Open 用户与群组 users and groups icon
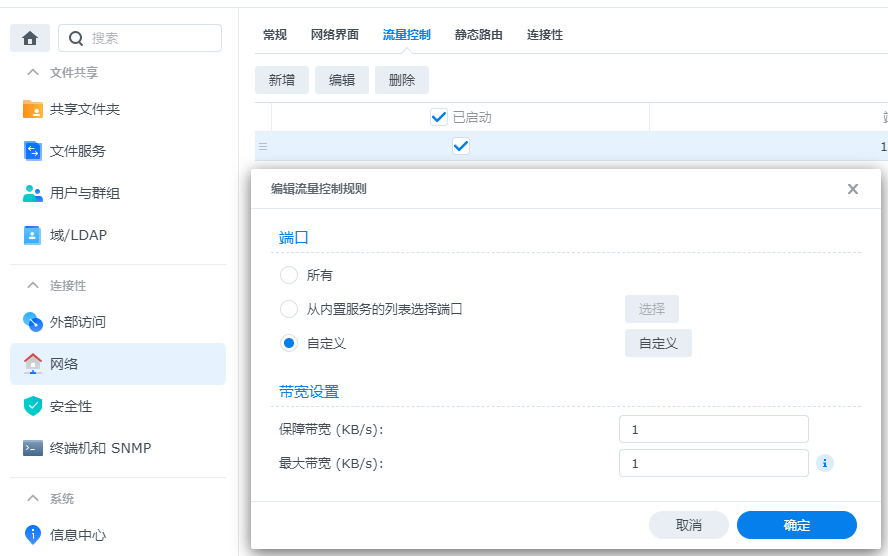The height and width of the screenshot is (556, 888). 33,193
